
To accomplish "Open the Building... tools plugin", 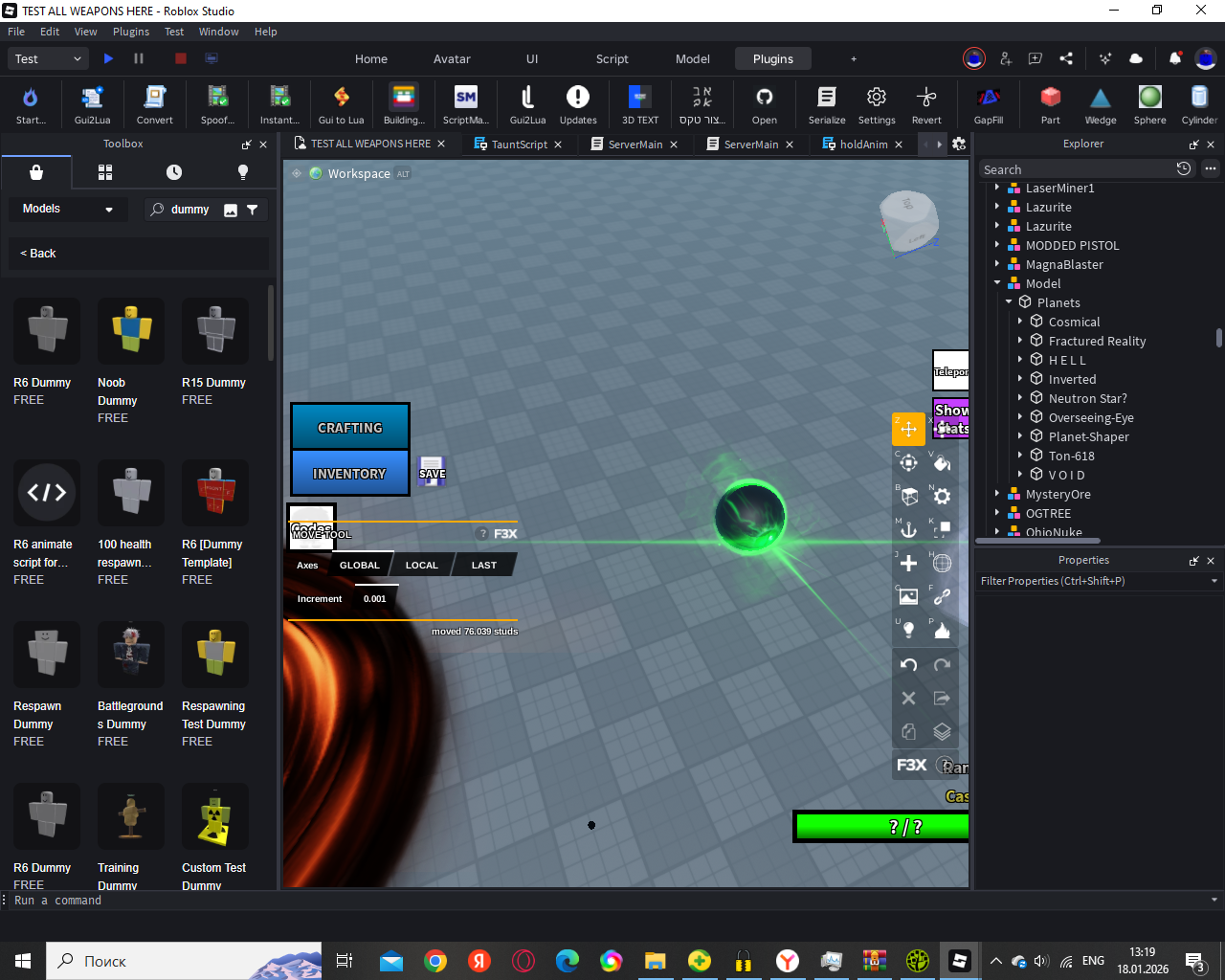I will [x=404, y=104].
